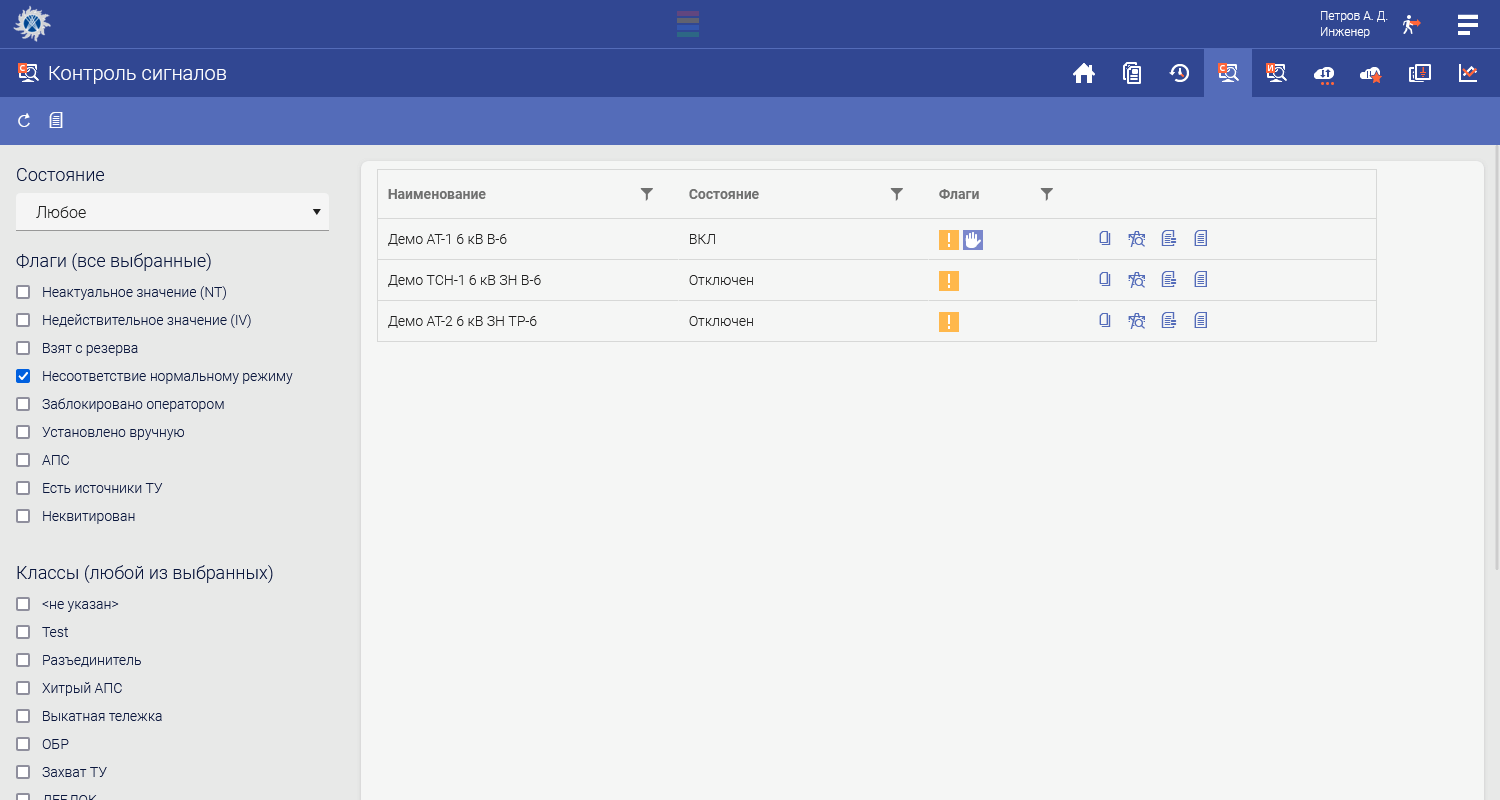Screen dimensions: 1500x800
Task: Click the copy icon for Демо АТ-1 row
Action: tap(1105, 239)
